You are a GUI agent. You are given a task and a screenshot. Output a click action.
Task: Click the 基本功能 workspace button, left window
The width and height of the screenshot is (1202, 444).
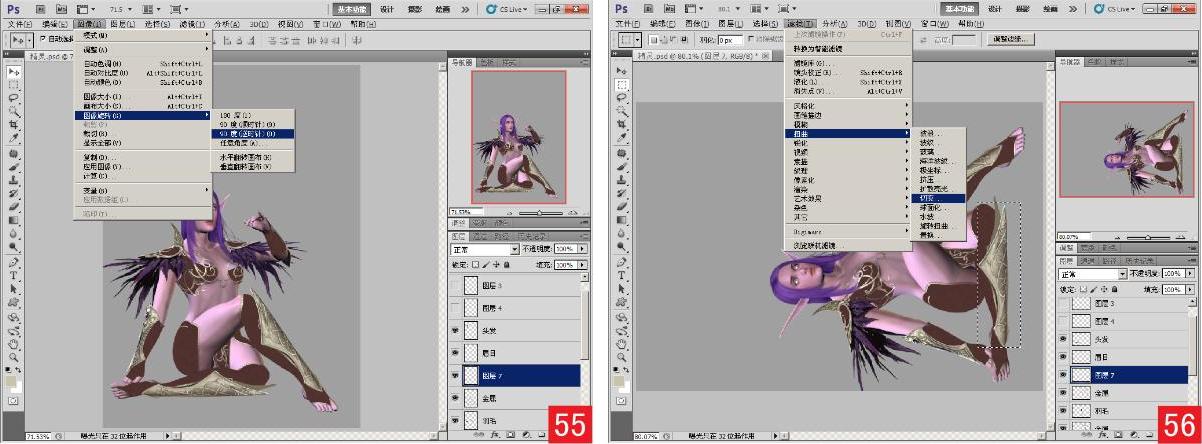[351, 8]
